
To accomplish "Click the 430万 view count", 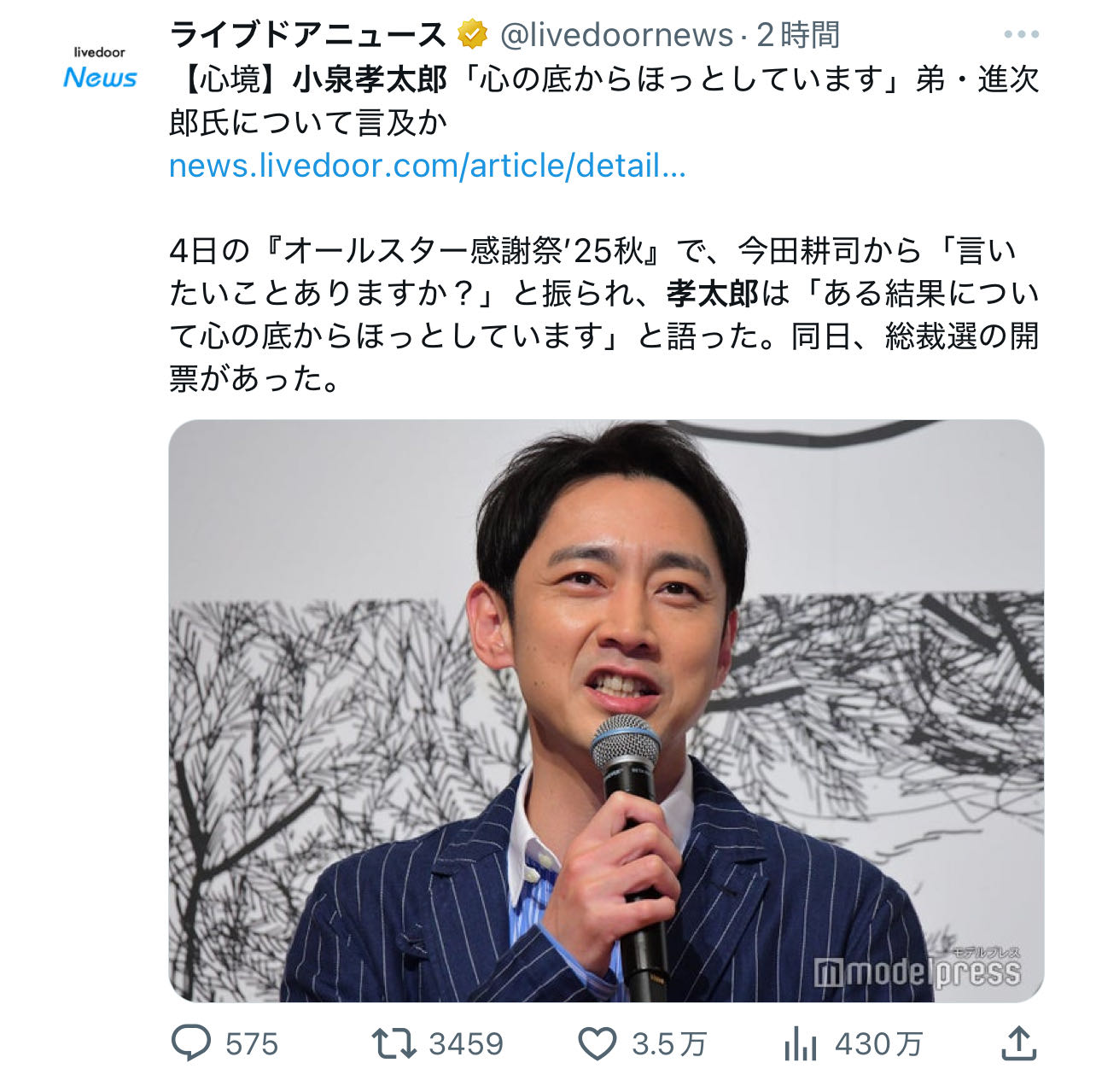I will (x=879, y=1043).
